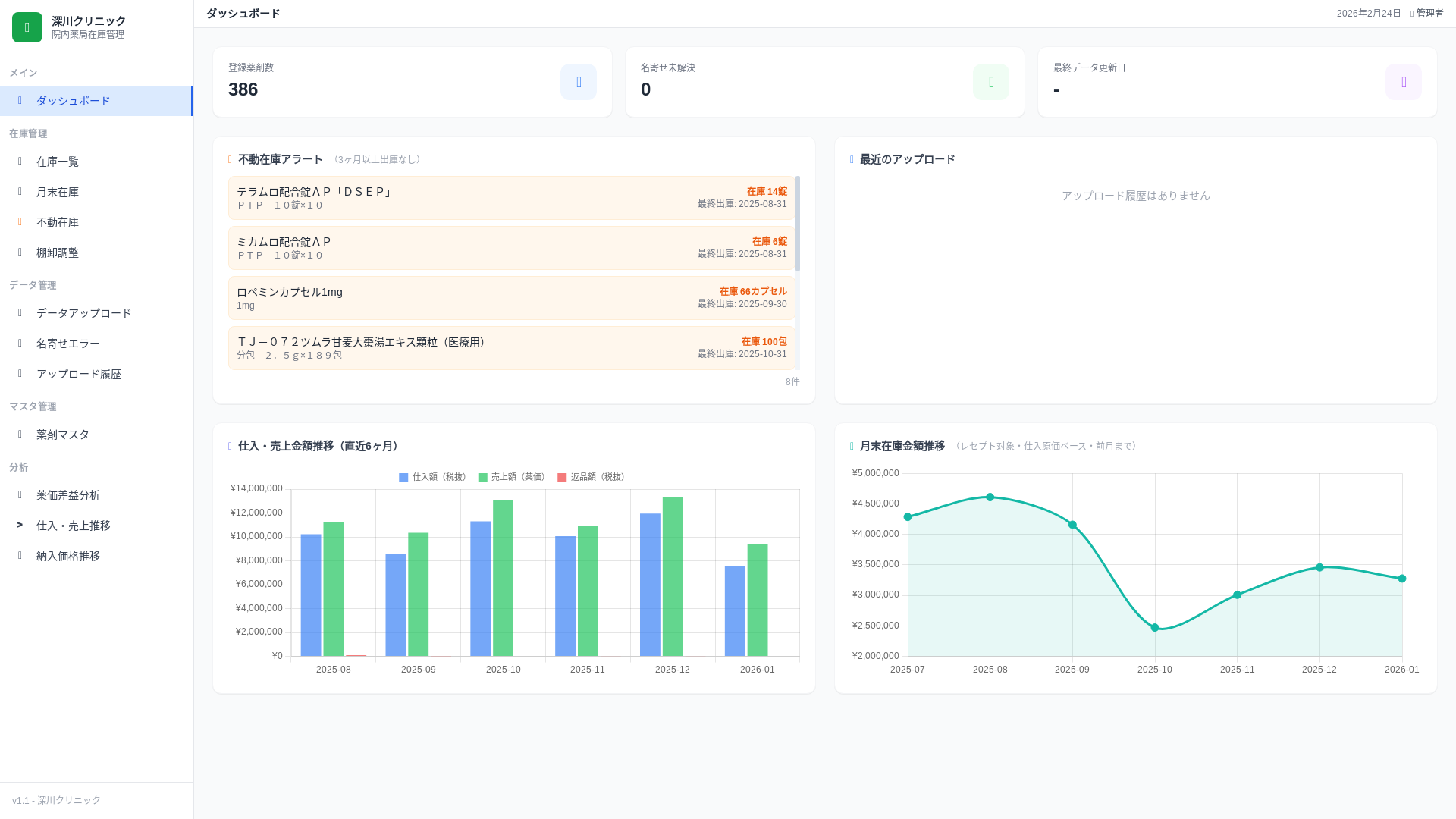Click the 管理者 user label

tap(1429, 14)
